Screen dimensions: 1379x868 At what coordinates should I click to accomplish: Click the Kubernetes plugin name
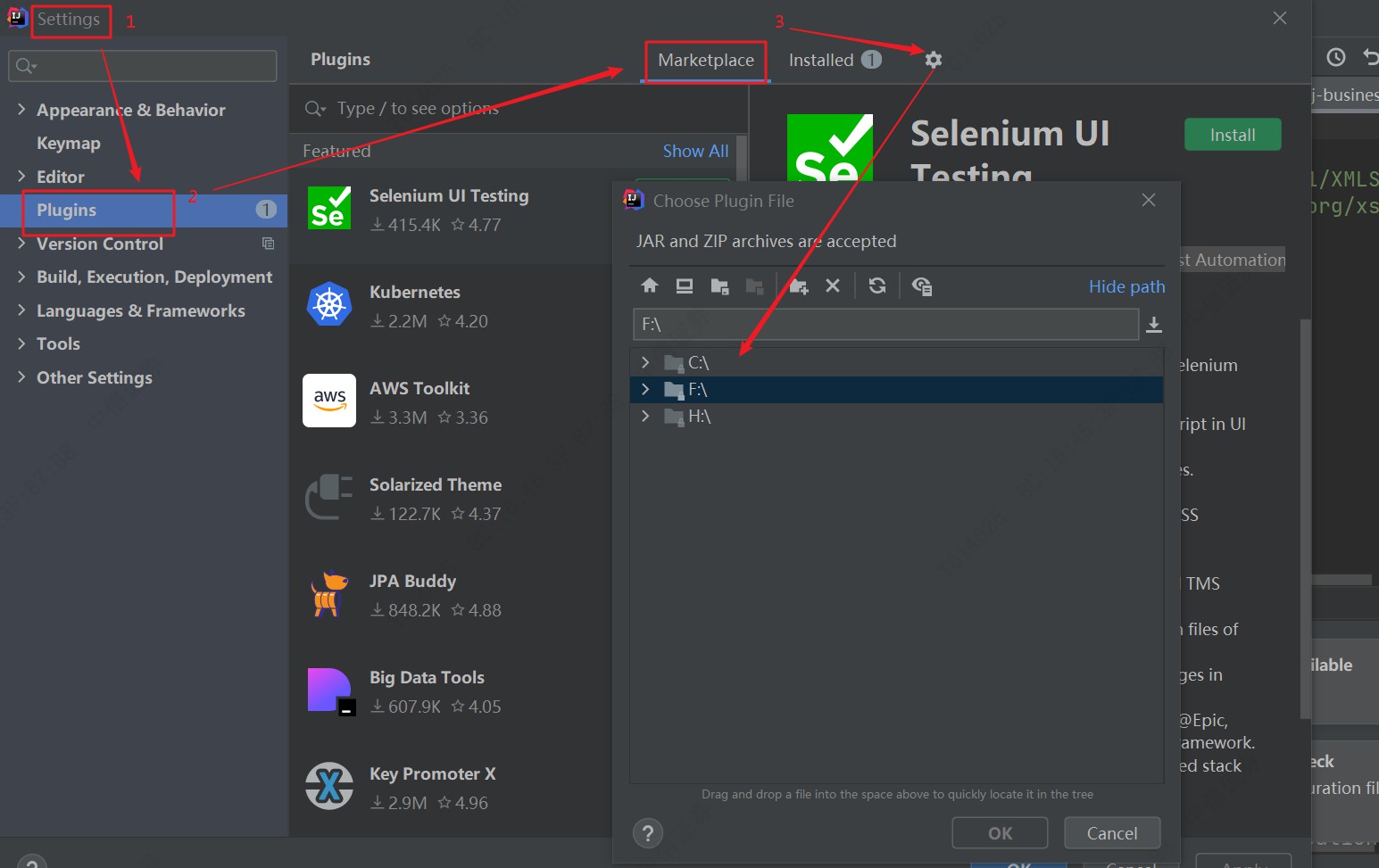tap(415, 292)
